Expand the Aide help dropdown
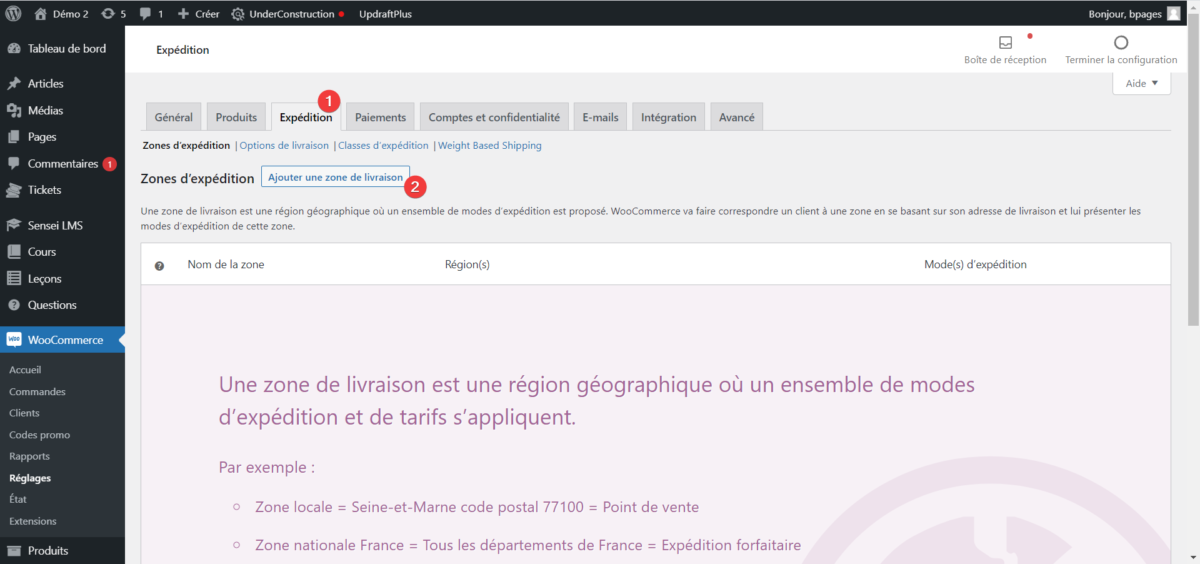 click(x=1141, y=84)
